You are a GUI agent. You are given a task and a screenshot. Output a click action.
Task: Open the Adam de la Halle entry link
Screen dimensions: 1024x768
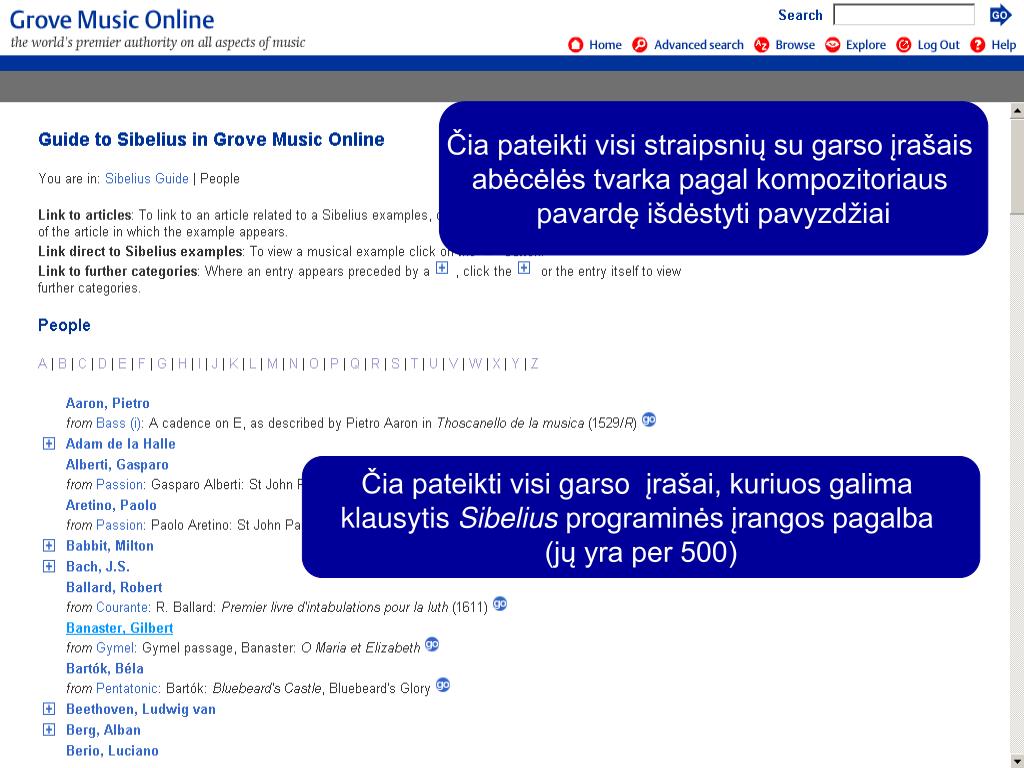121,444
